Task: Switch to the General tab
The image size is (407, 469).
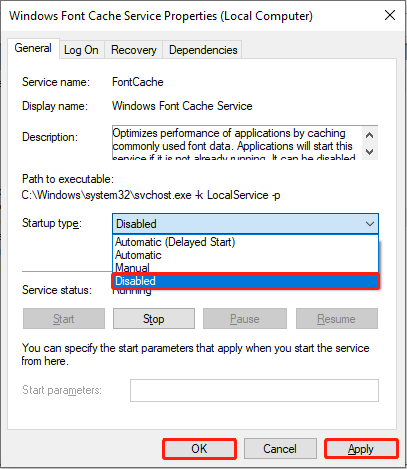Action: click(33, 48)
